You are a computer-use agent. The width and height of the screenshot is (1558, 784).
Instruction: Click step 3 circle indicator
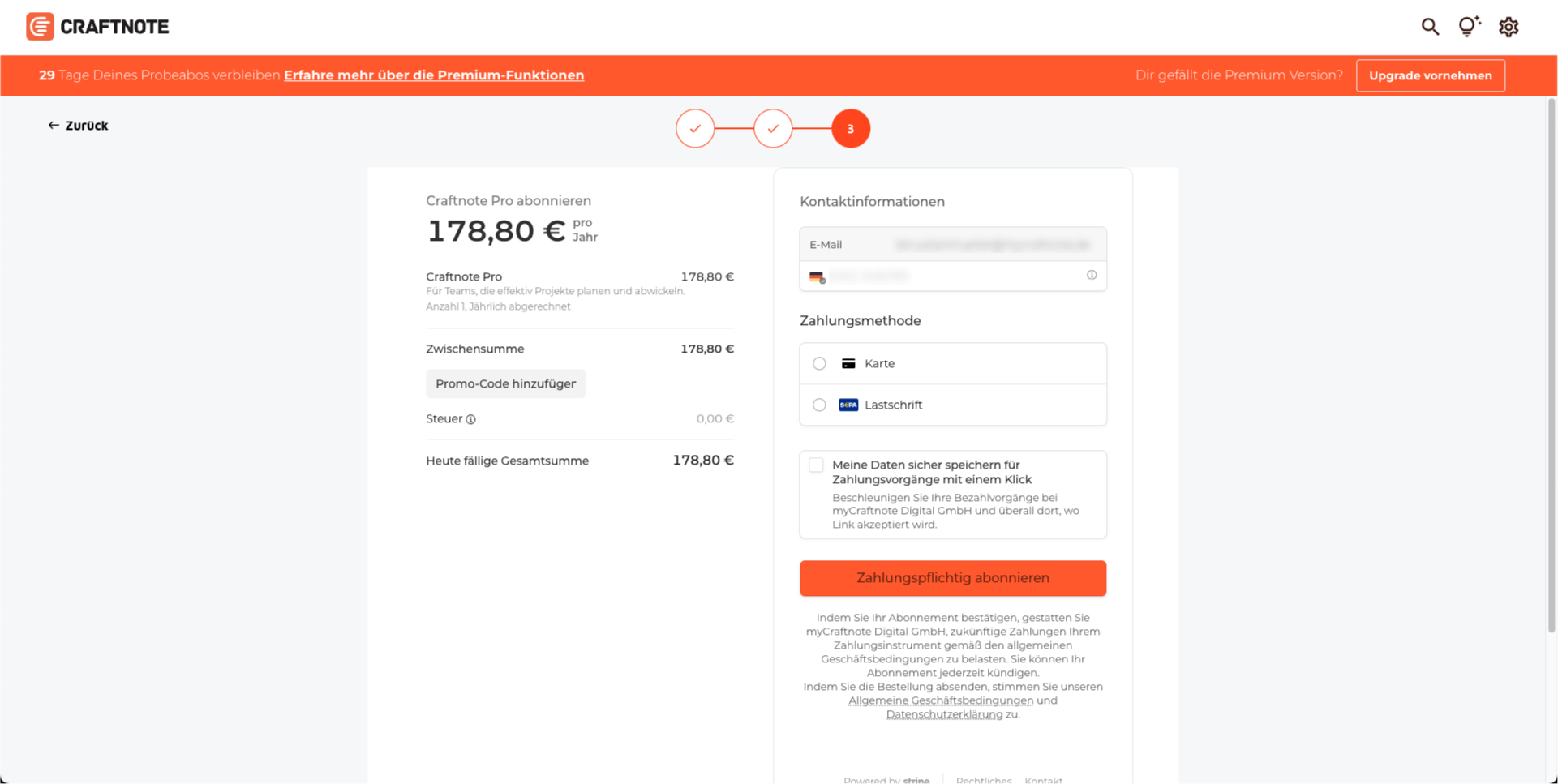(x=851, y=128)
